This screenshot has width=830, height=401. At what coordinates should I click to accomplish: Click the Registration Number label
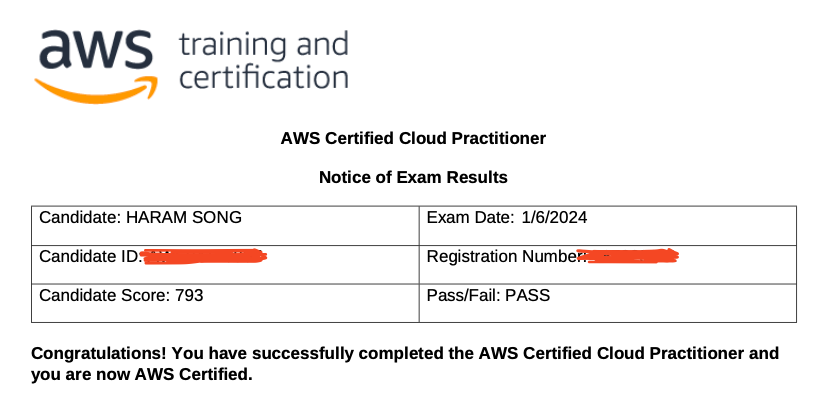click(506, 257)
